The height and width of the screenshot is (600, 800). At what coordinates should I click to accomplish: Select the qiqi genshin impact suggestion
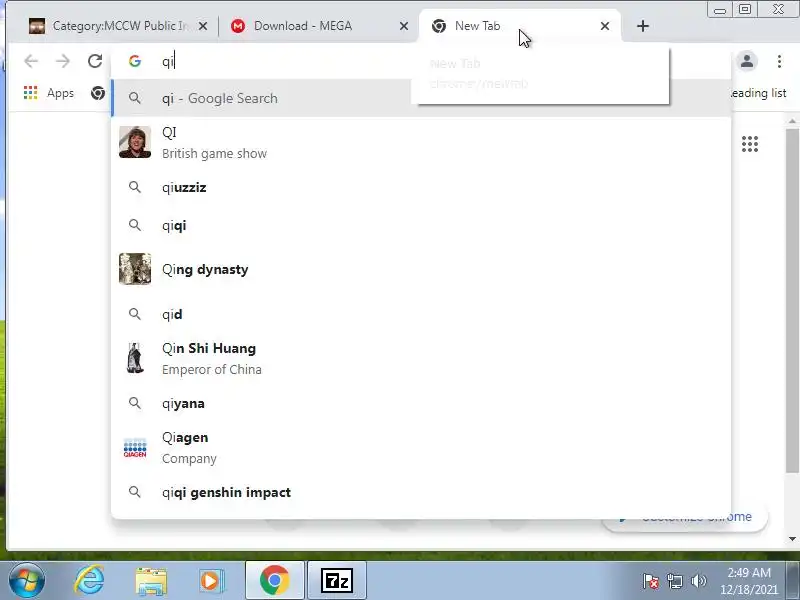pos(421,492)
